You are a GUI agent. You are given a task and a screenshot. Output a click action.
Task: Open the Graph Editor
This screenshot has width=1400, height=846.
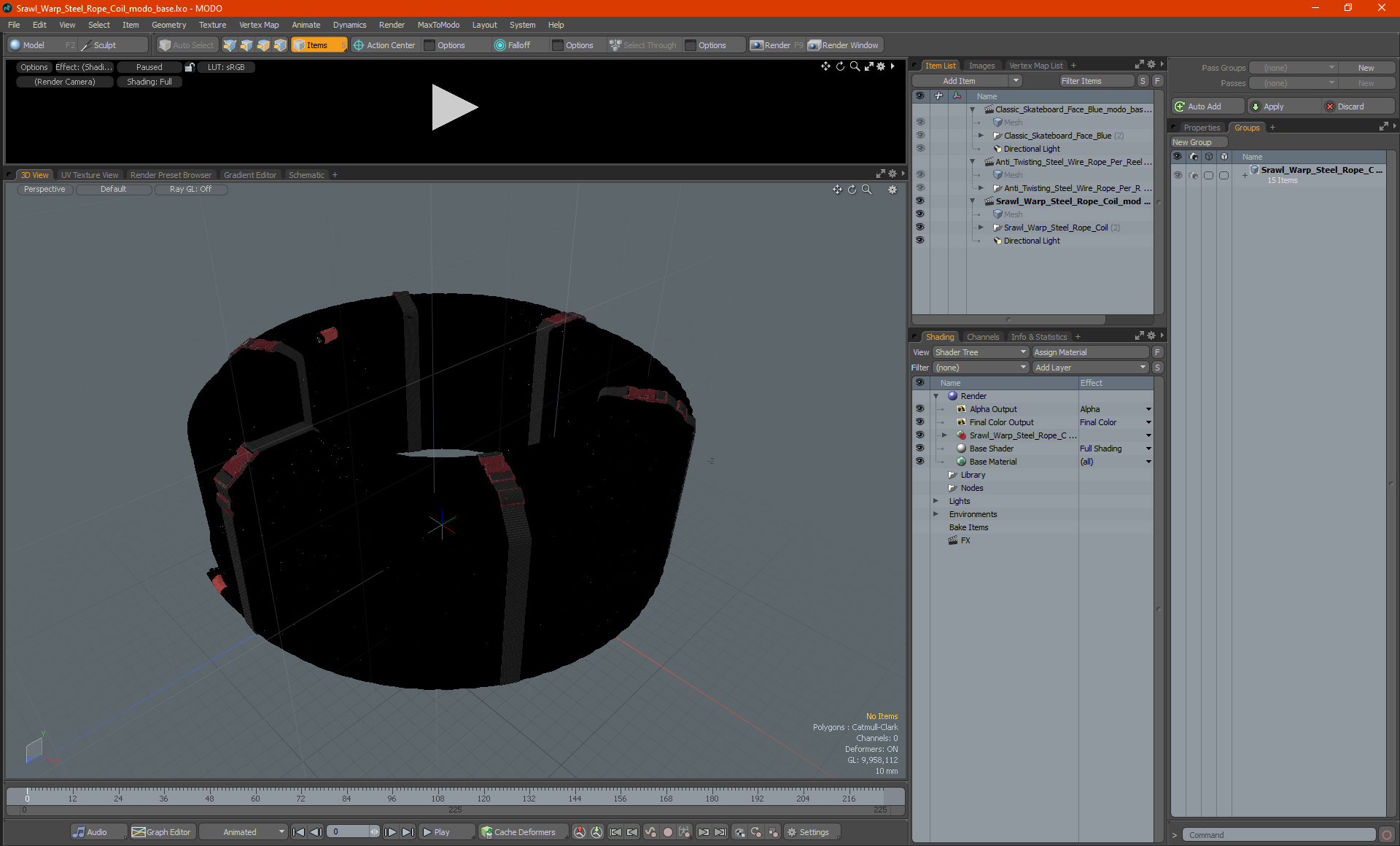(161, 832)
